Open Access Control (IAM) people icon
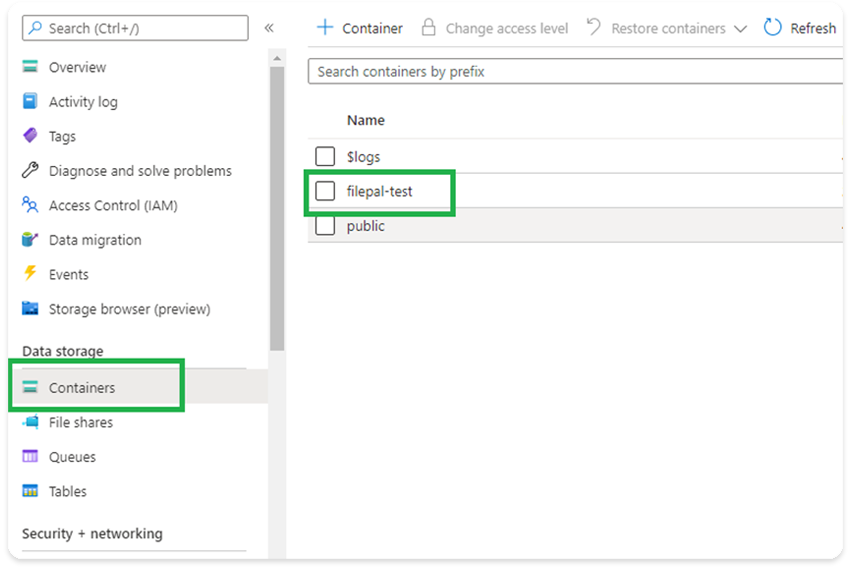Screen dimensions: 850x567 [30, 205]
